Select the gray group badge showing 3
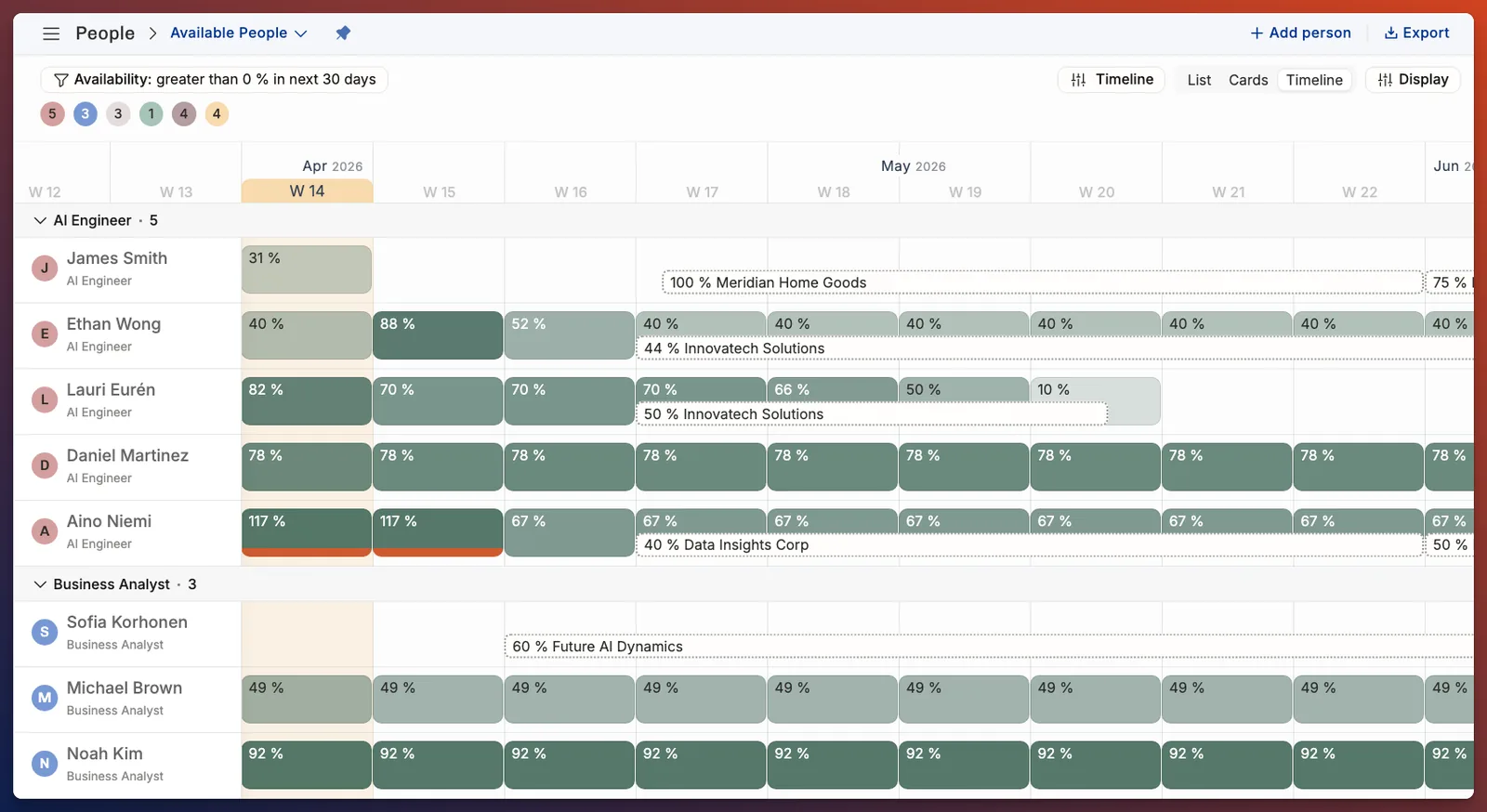 click(118, 114)
